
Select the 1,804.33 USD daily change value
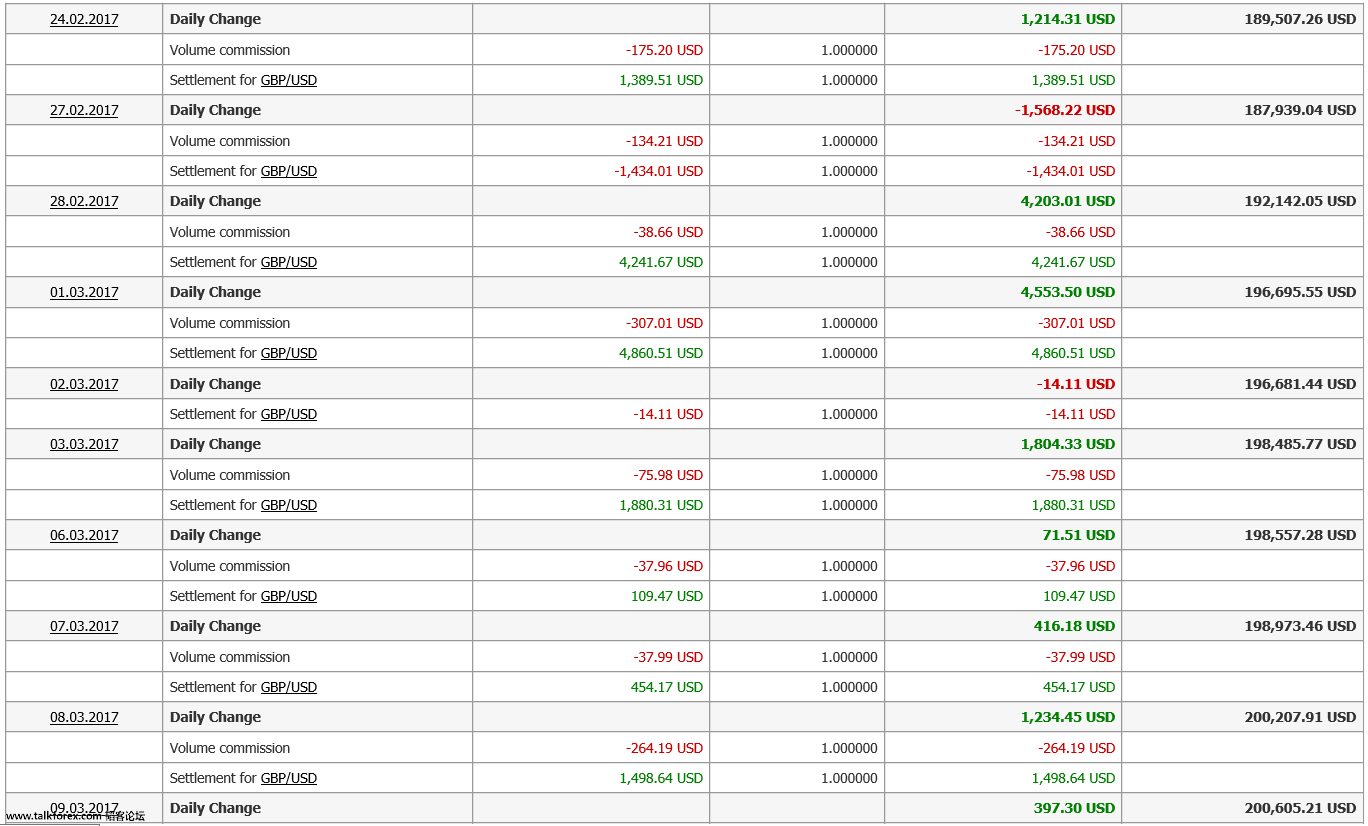(x=1068, y=444)
